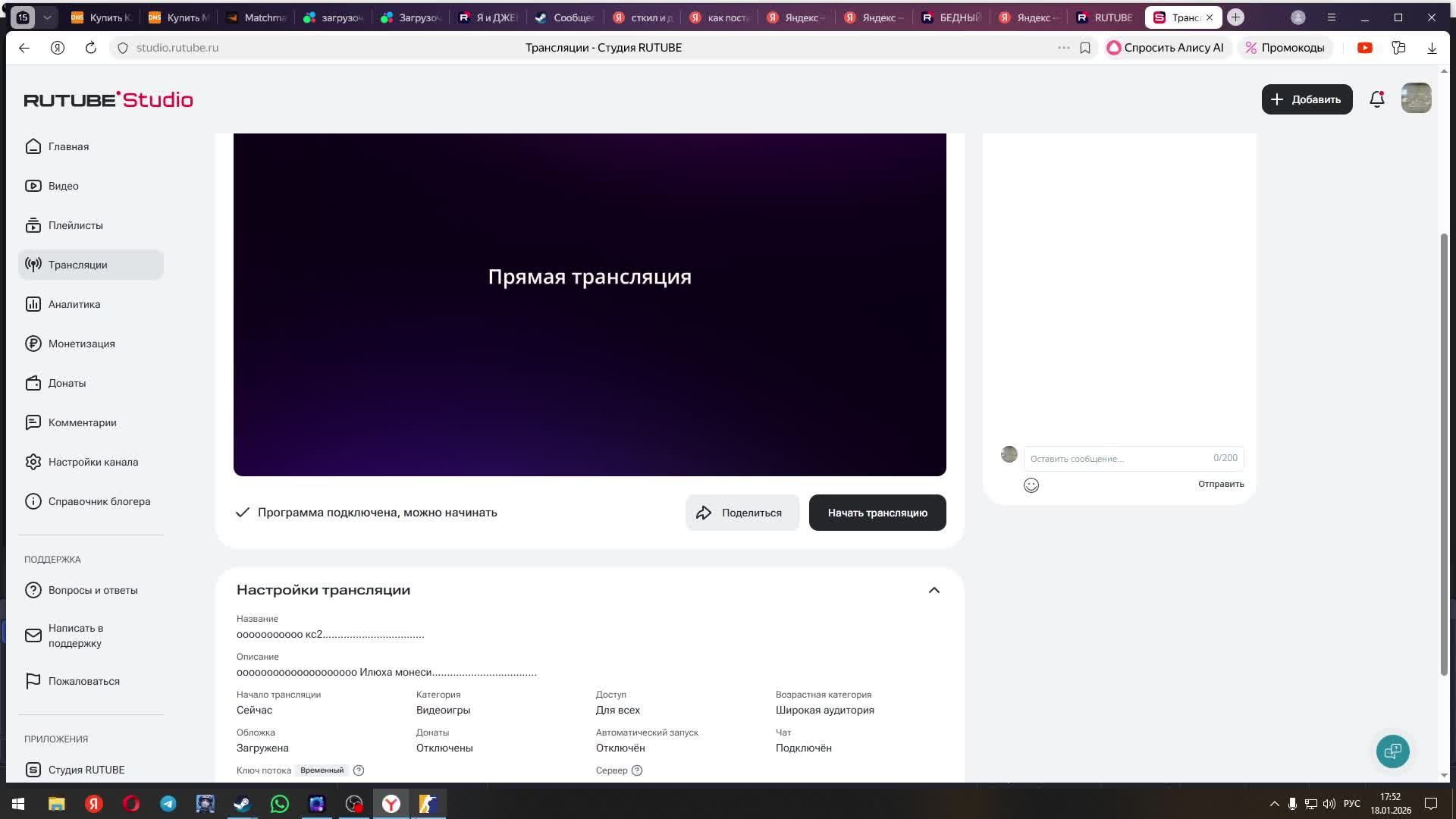Open Главная in the sidebar

91,146
